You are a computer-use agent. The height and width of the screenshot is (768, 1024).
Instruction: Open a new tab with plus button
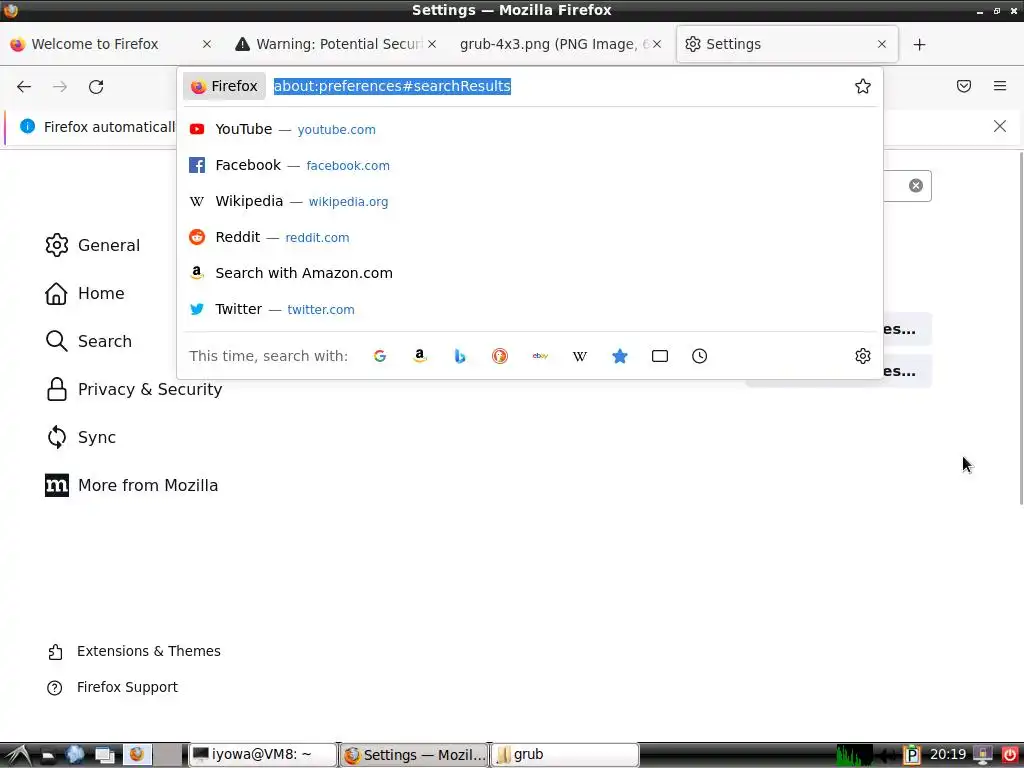tap(920, 44)
